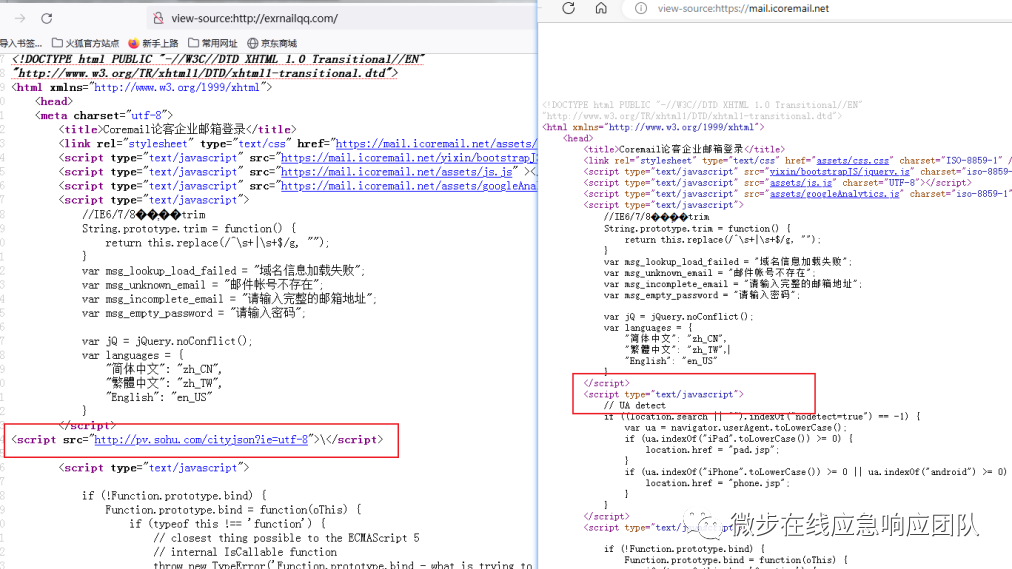
Task: Click the Function.prototype.bind check line in left source
Action: pos(174,496)
